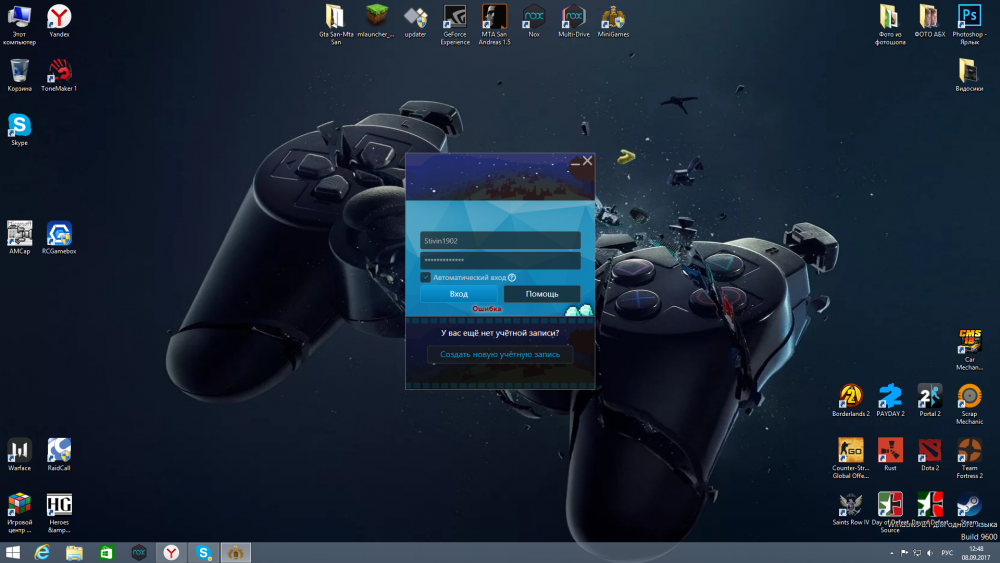
Task: Open the GeForce Experience desktop icon
Action: coord(455,17)
